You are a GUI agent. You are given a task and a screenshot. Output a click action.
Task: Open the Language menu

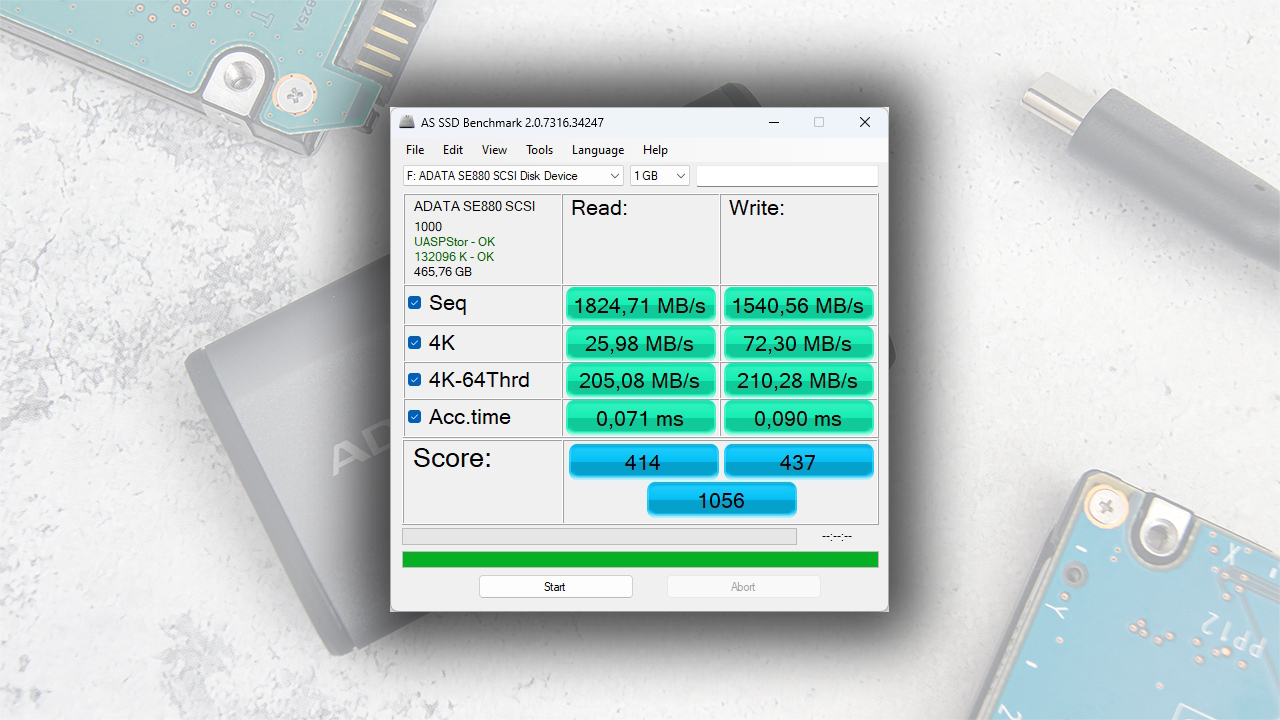click(598, 150)
